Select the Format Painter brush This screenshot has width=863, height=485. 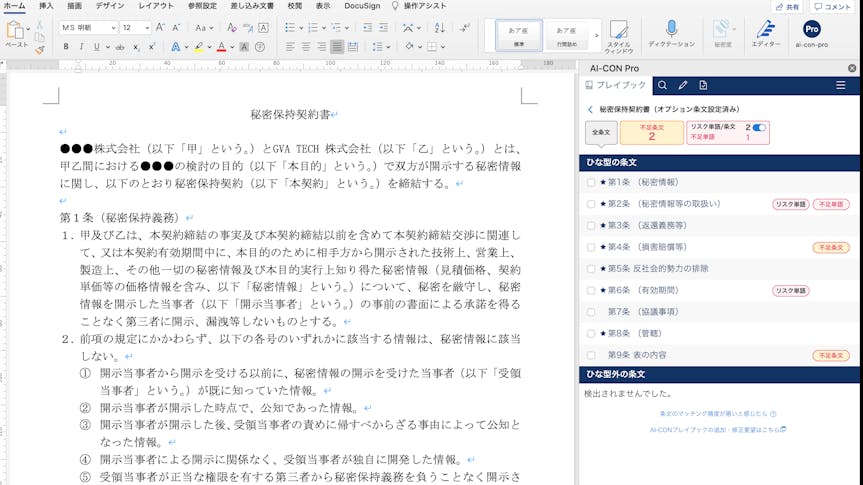point(40,50)
